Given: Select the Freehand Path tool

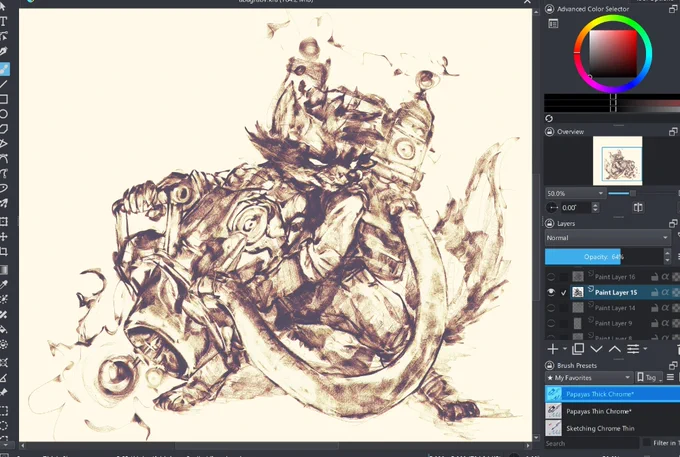Looking at the screenshot, I should (x=3, y=173).
